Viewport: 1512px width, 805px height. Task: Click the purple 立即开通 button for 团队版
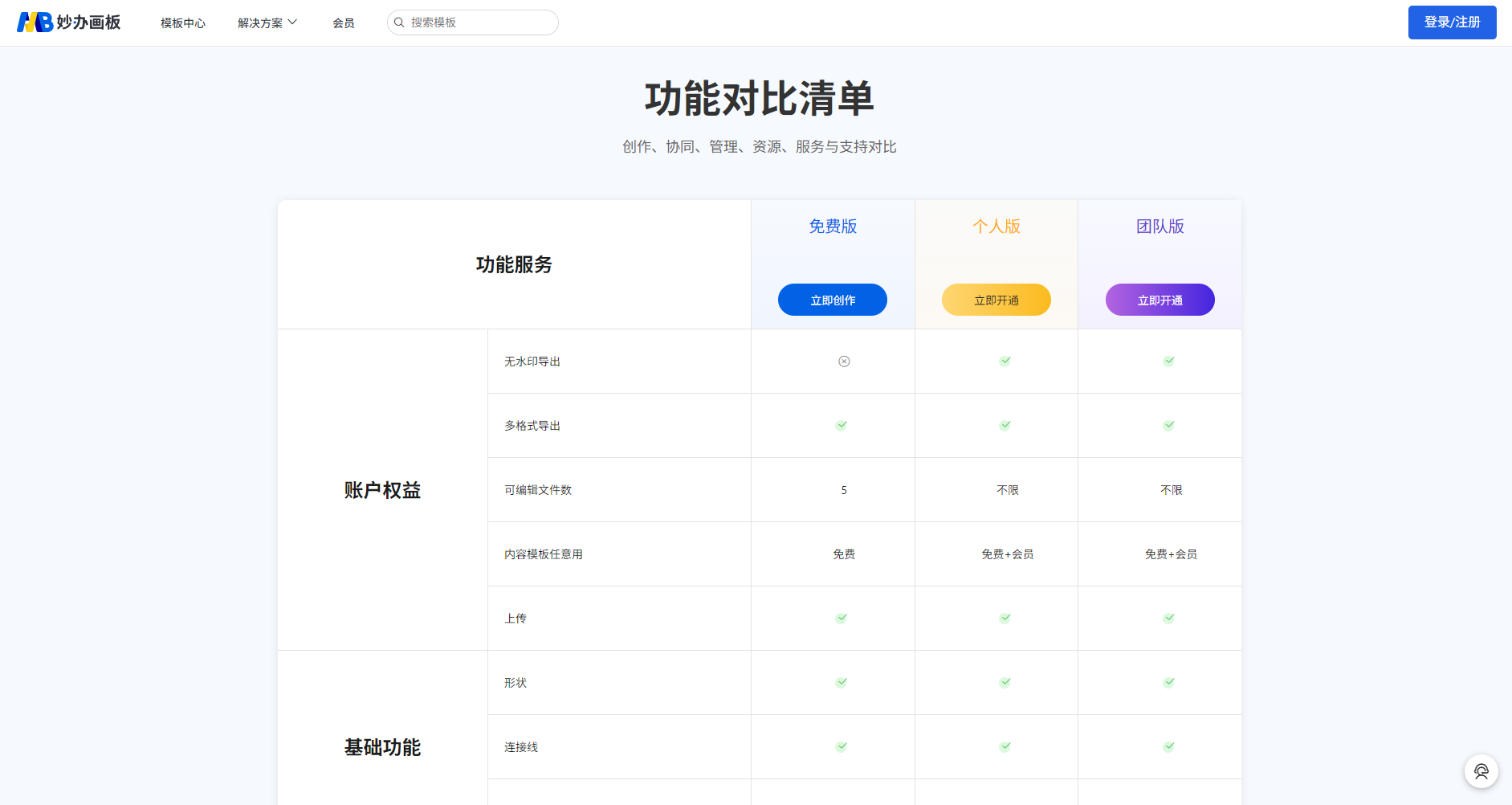[1159, 300]
